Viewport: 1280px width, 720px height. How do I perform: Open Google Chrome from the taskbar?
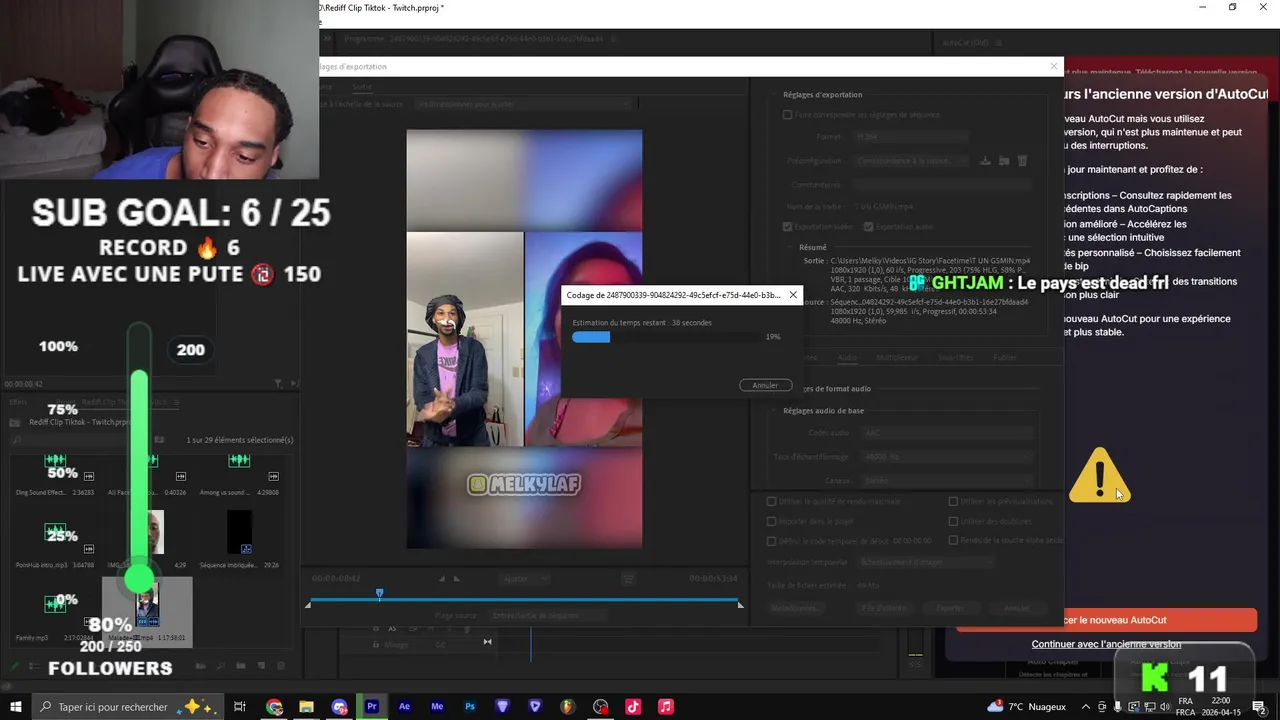[x=274, y=707]
